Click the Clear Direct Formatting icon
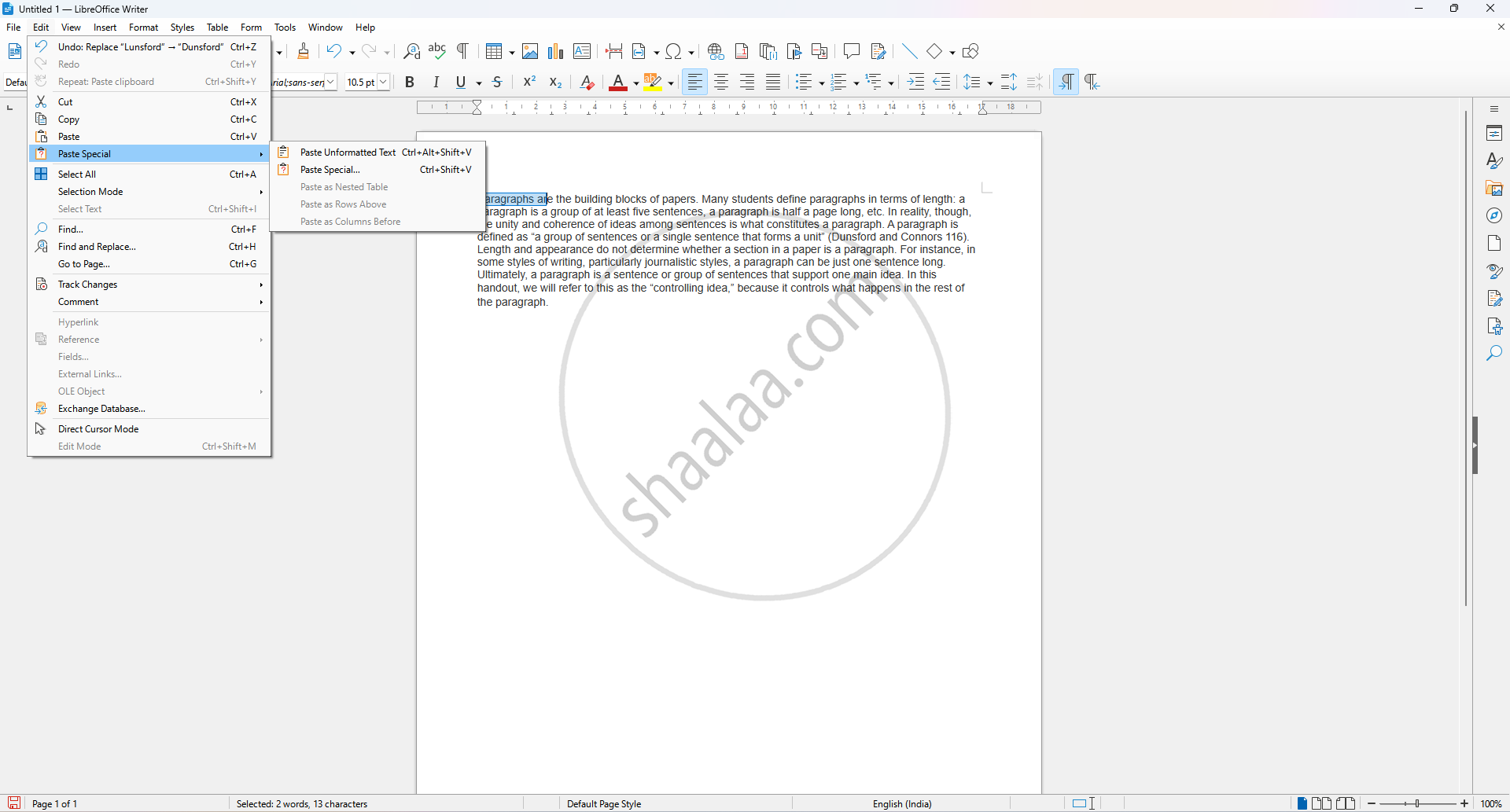Viewport: 1510px width, 812px height. point(587,83)
